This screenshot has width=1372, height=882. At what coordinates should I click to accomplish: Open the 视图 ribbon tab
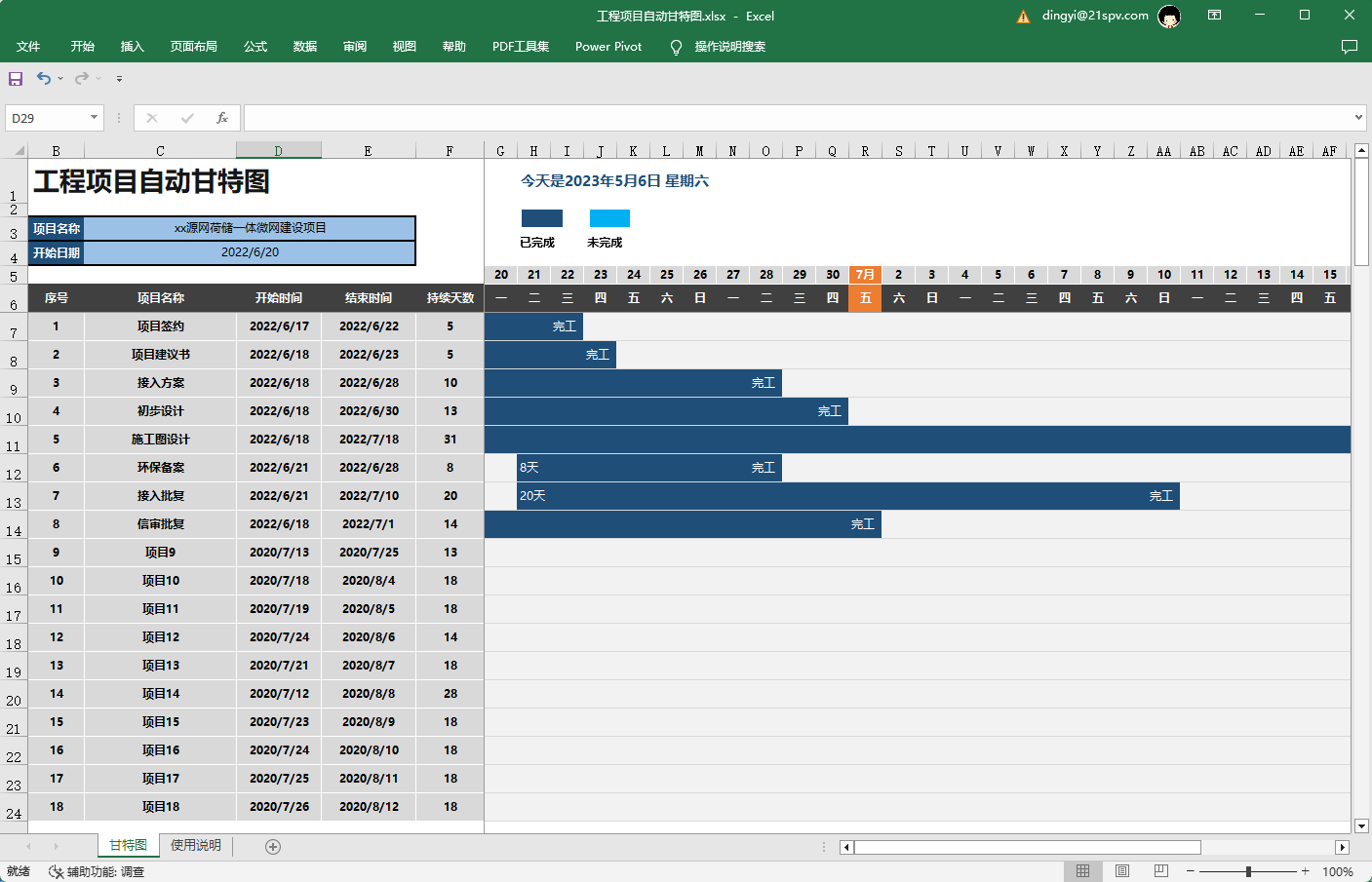pos(405,47)
